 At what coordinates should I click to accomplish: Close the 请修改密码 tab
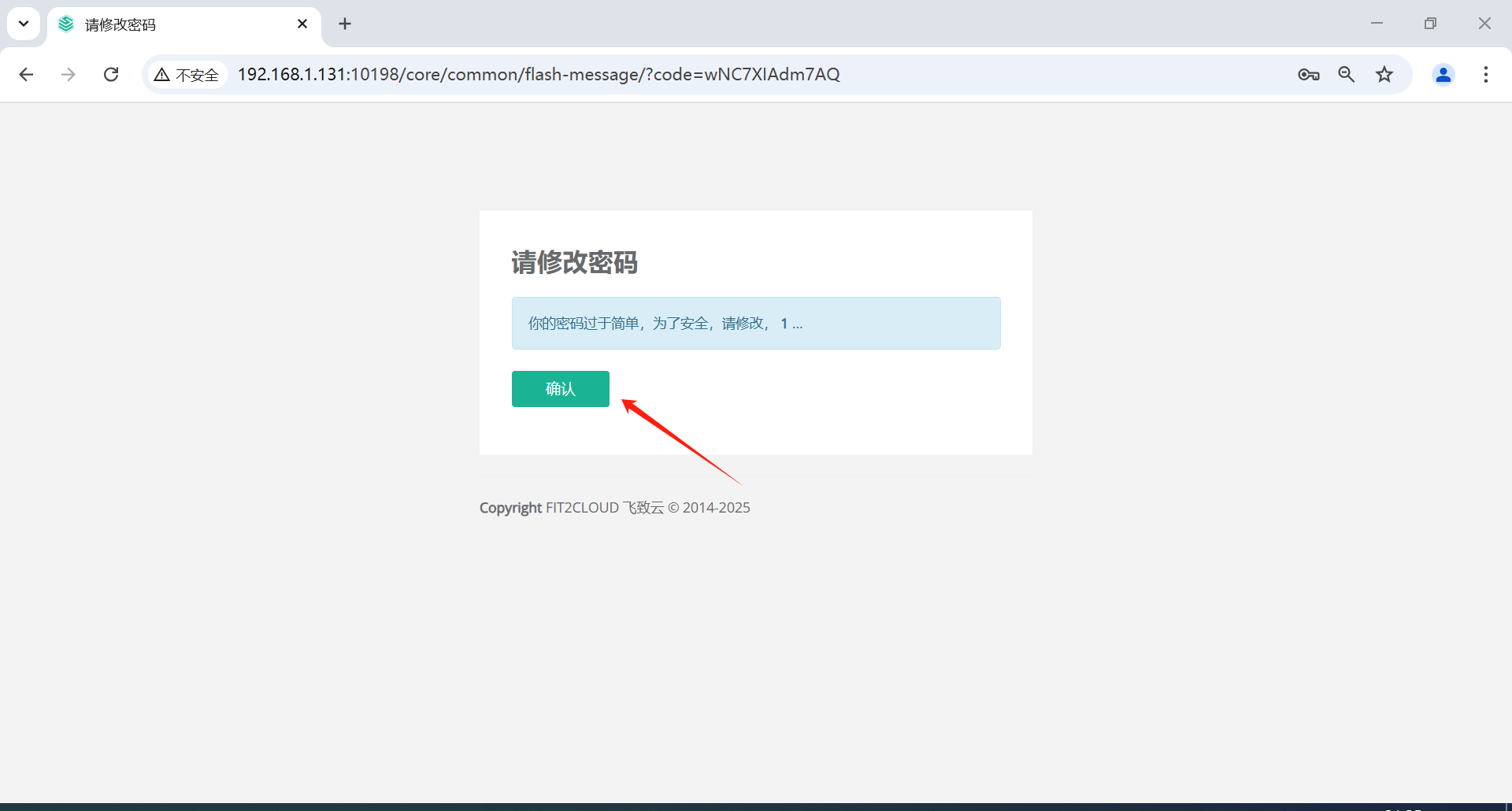coord(302,24)
